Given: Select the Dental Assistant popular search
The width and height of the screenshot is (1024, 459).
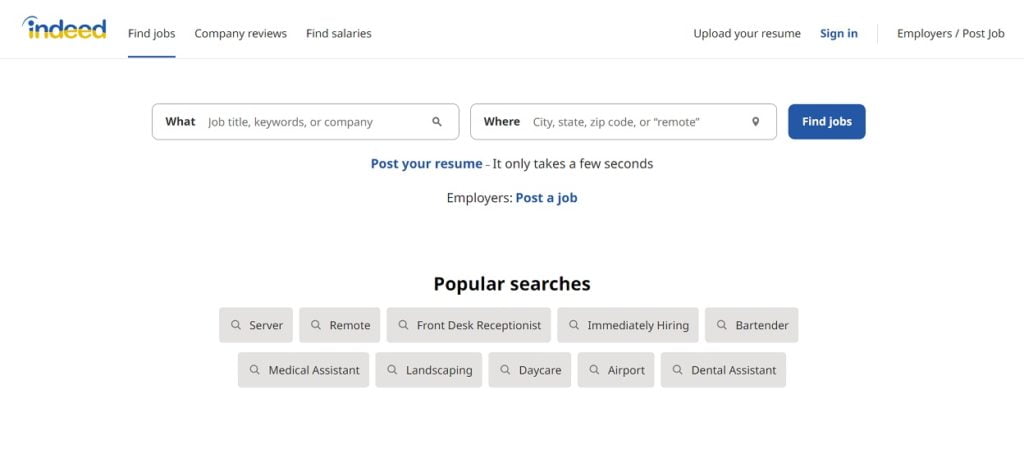Looking at the screenshot, I should point(723,370).
